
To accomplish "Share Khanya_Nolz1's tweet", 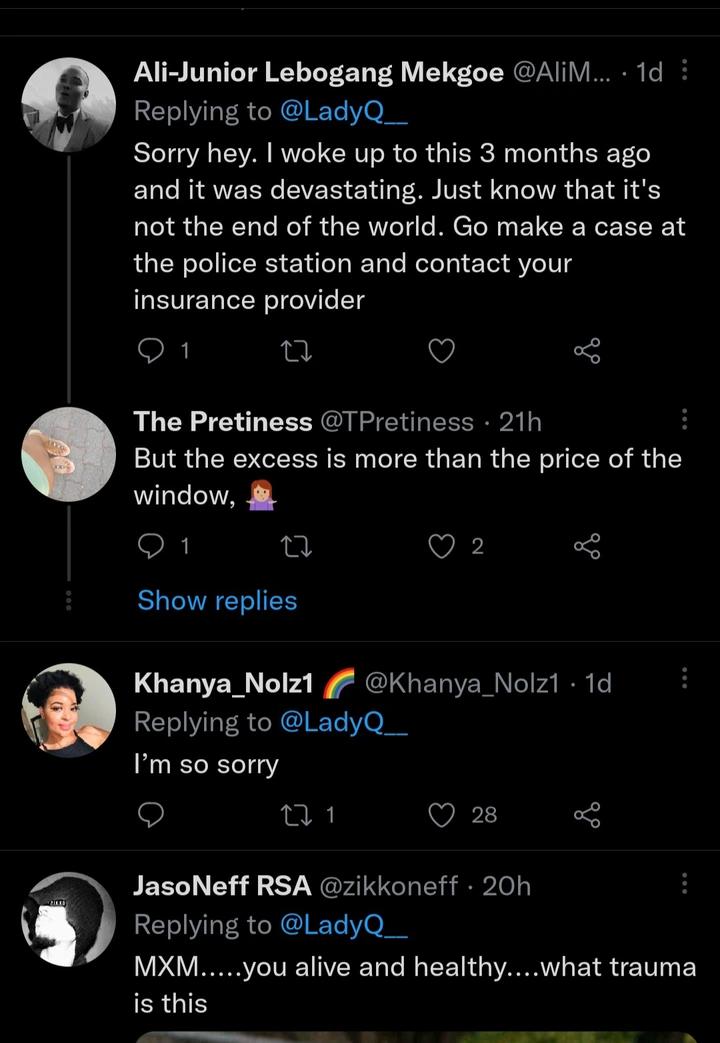I will 587,815.
